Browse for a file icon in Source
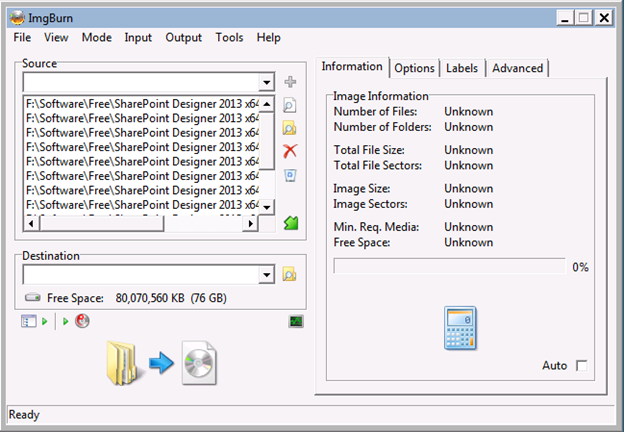The height and width of the screenshot is (432, 624). [290, 105]
